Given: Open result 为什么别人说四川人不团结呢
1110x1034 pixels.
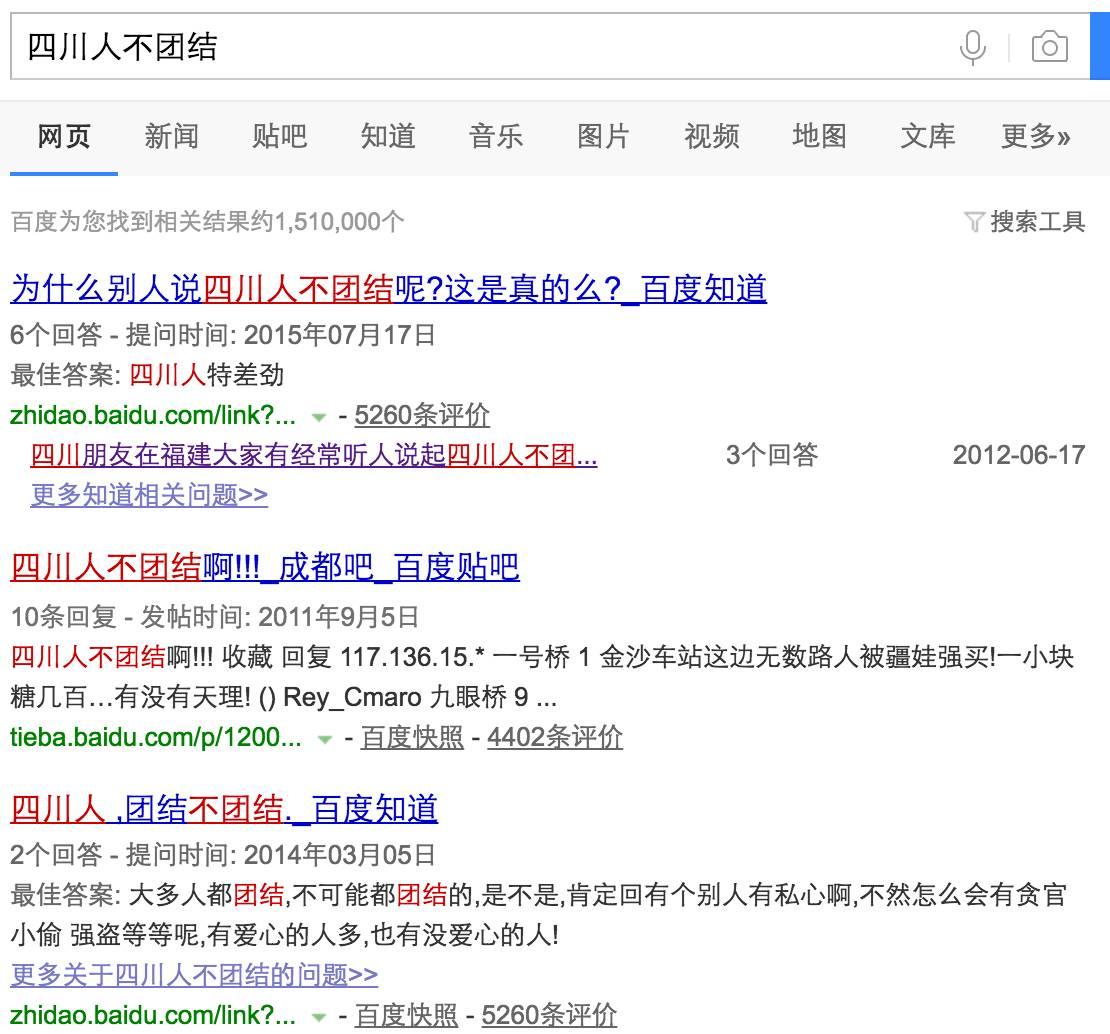Looking at the screenshot, I should pyautogui.click(x=389, y=289).
